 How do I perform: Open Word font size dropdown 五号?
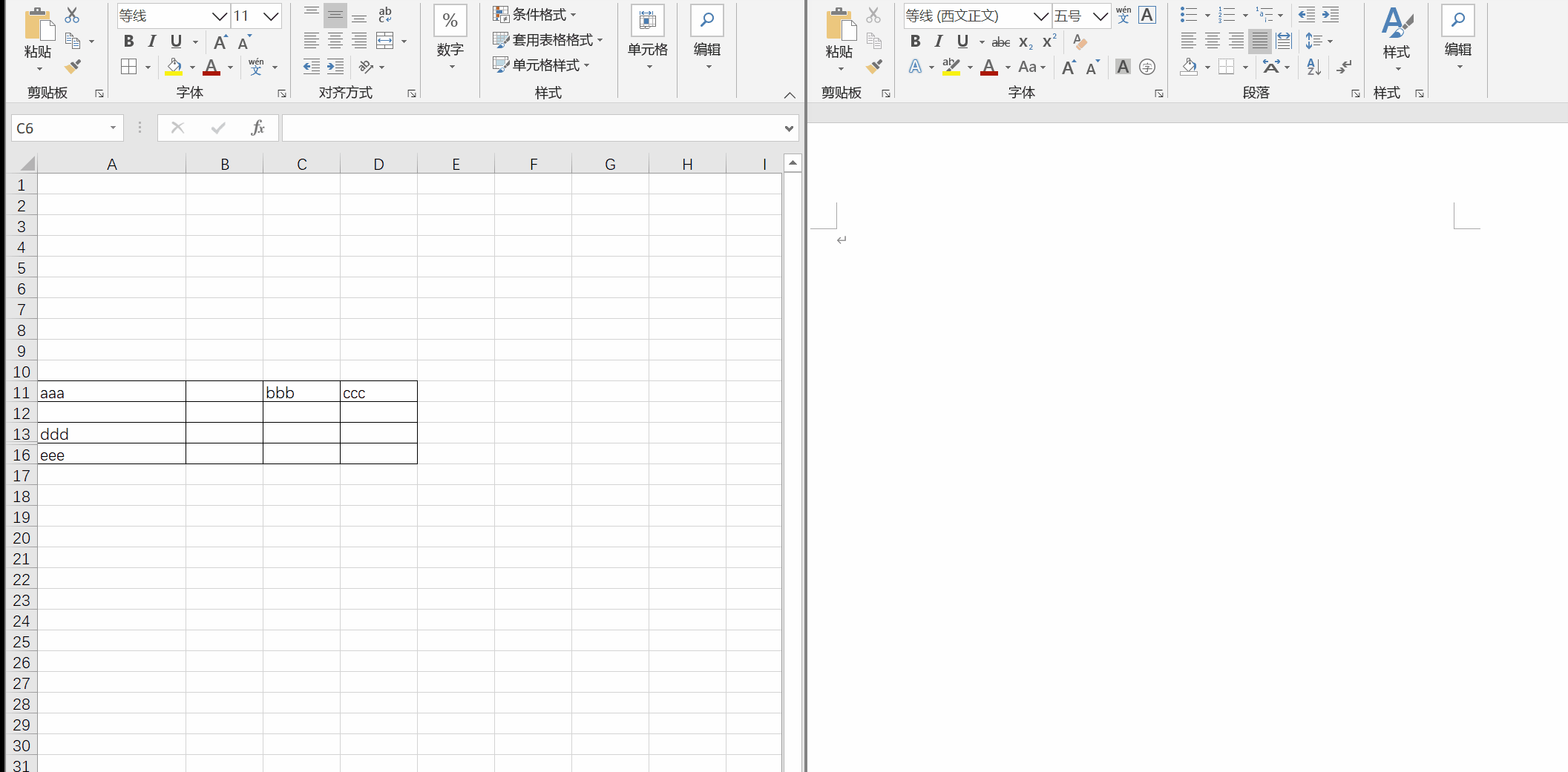1100,16
